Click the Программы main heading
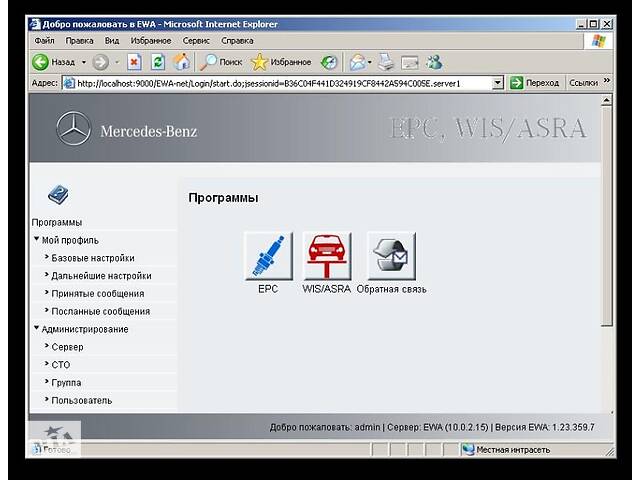 pyautogui.click(x=223, y=198)
